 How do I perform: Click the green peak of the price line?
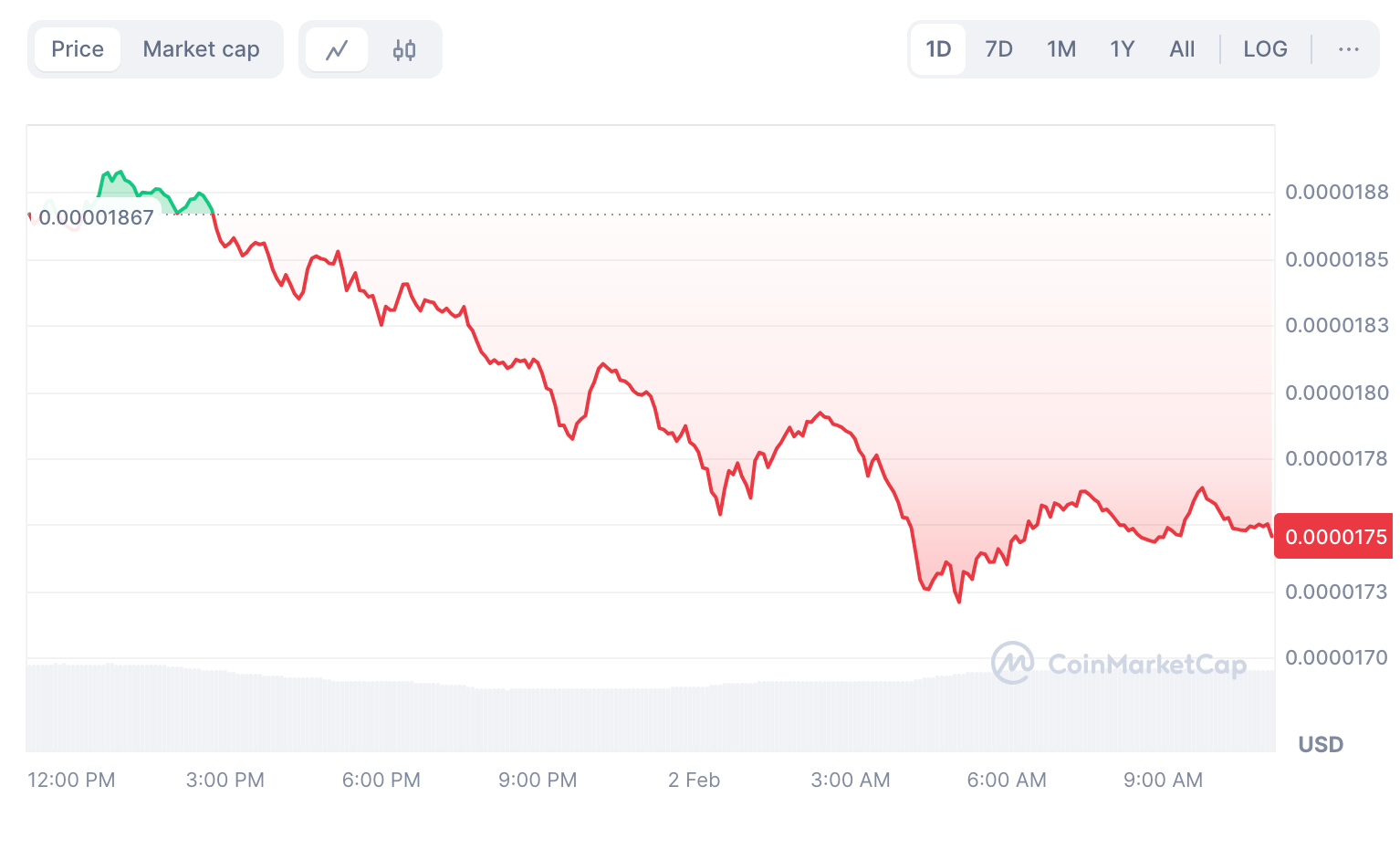(119, 173)
